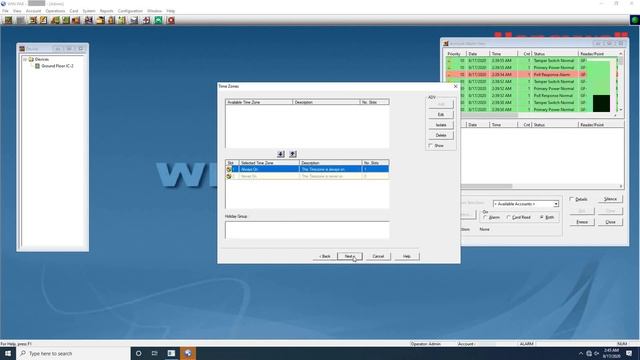
Task: Click the Available Time Zone column header
Action: (x=259, y=102)
